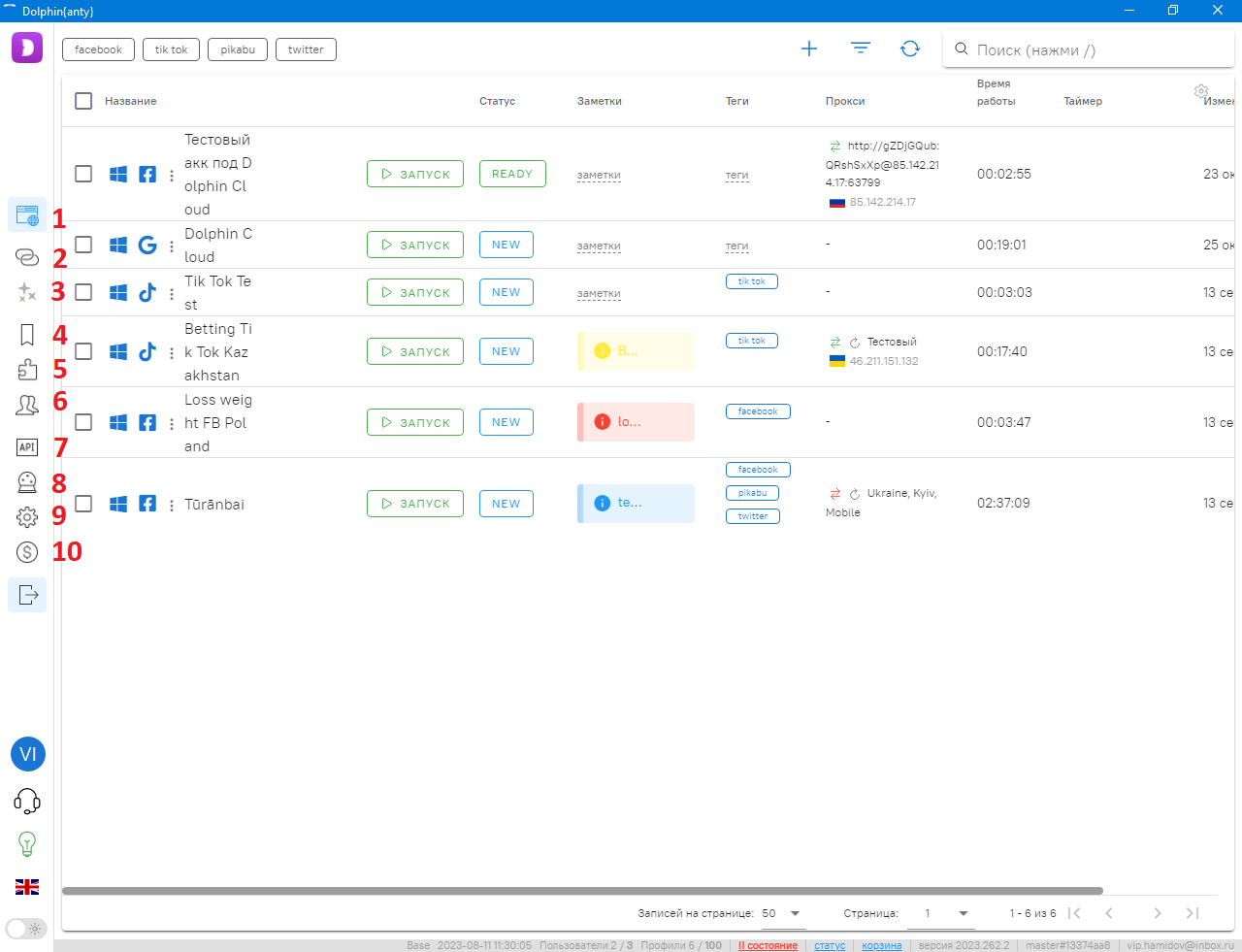Open the headset support icon

[27, 801]
